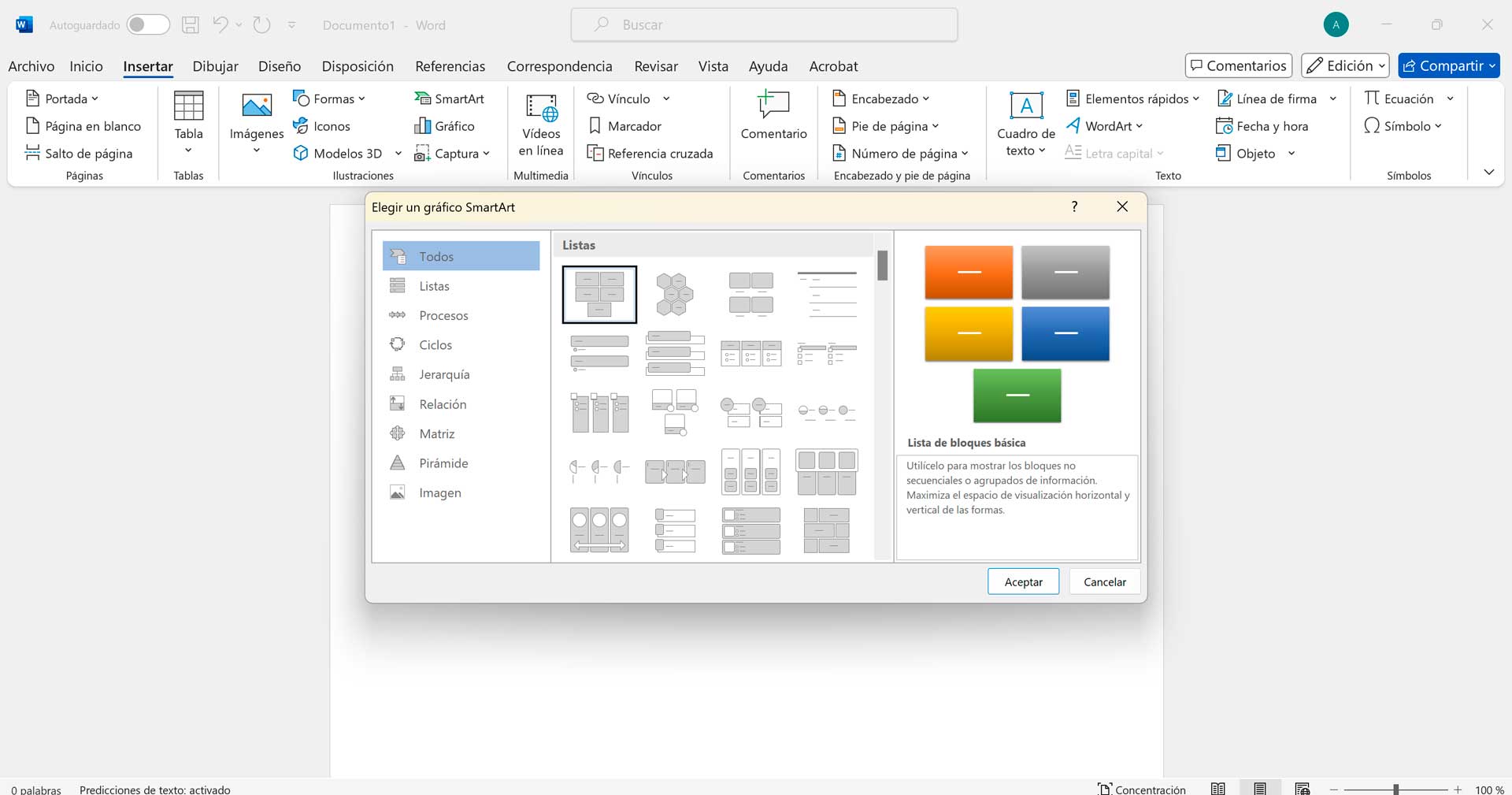Click the save icon in title bar

click(191, 25)
